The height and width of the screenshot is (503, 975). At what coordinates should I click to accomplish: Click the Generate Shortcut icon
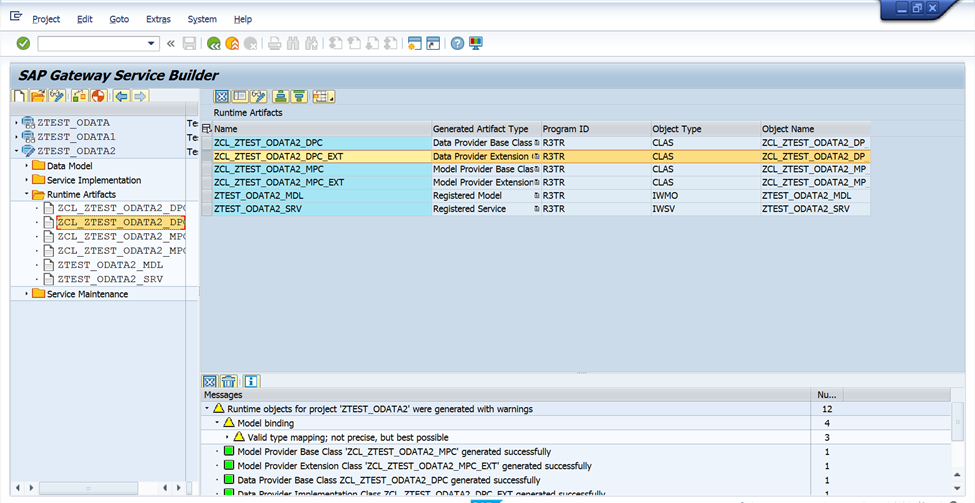pyautogui.click(x=433, y=44)
